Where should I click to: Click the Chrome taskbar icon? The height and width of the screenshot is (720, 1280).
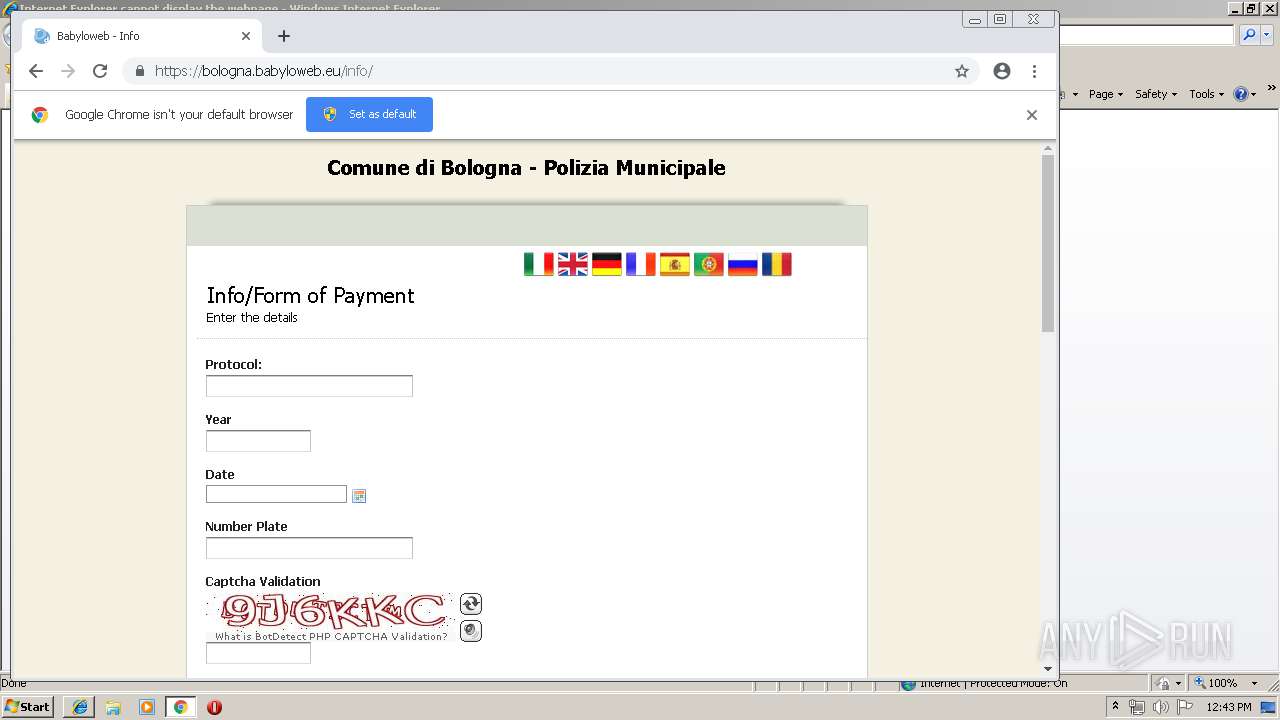pyautogui.click(x=180, y=707)
